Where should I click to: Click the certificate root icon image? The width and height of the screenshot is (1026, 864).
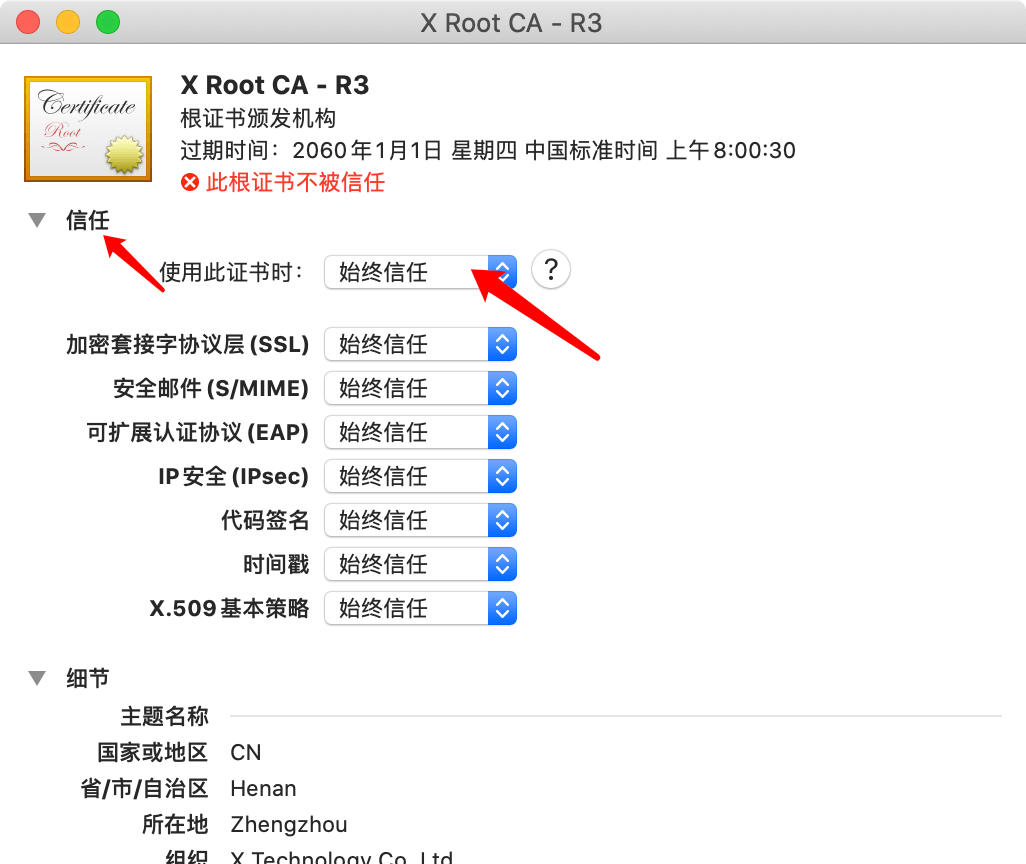point(88,129)
